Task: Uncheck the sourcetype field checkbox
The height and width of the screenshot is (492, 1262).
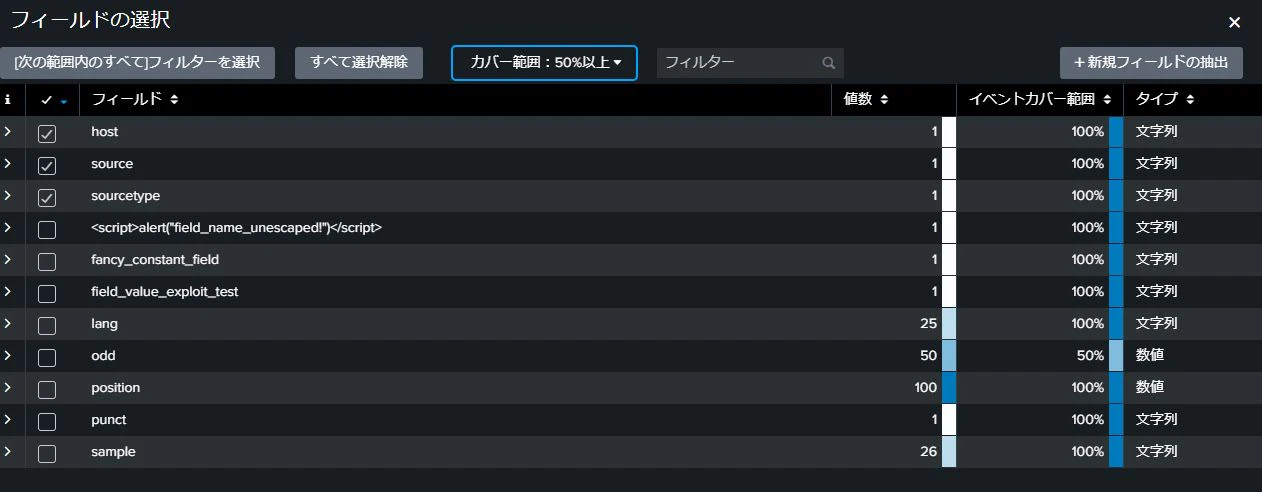Action: [x=47, y=197]
